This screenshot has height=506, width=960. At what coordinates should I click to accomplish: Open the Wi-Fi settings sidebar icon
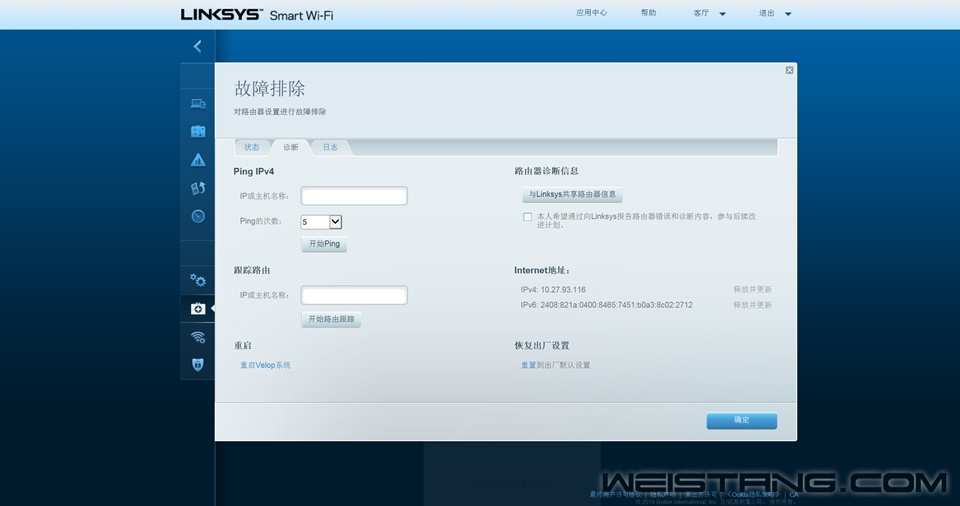click(198, 337)
